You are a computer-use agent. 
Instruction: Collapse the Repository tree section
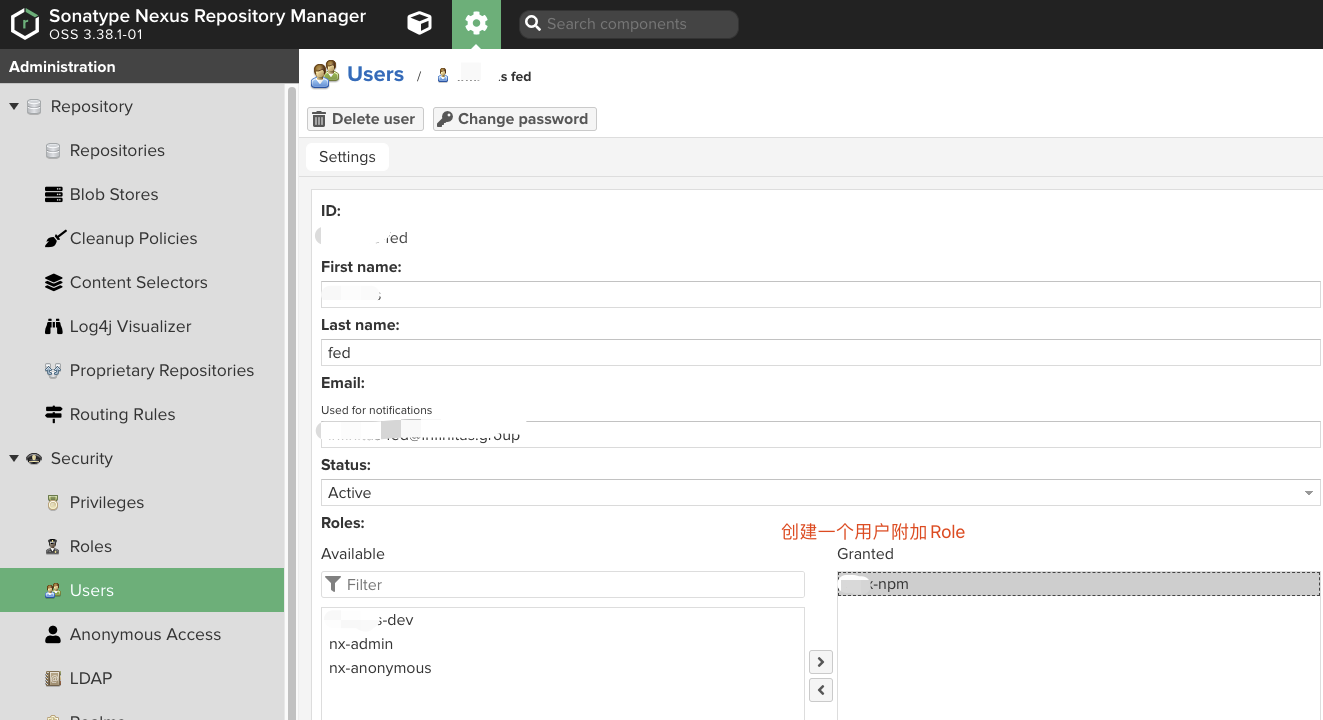(14, 106)
